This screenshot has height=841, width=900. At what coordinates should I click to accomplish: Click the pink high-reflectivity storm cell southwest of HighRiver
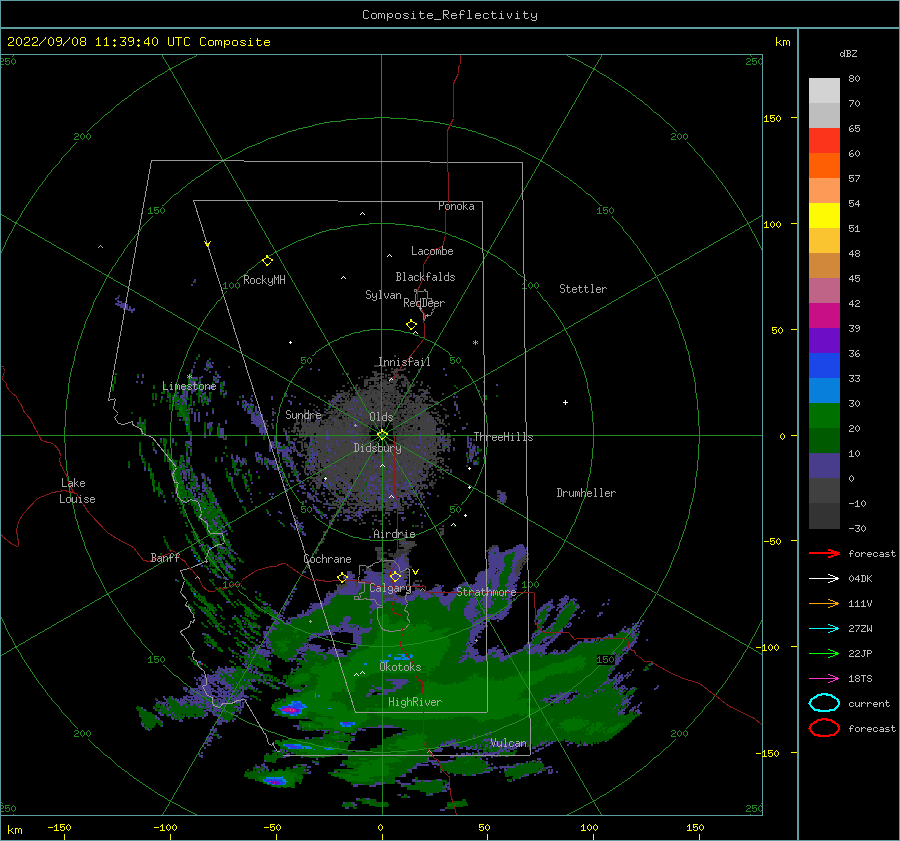click(x=292, y=710)
